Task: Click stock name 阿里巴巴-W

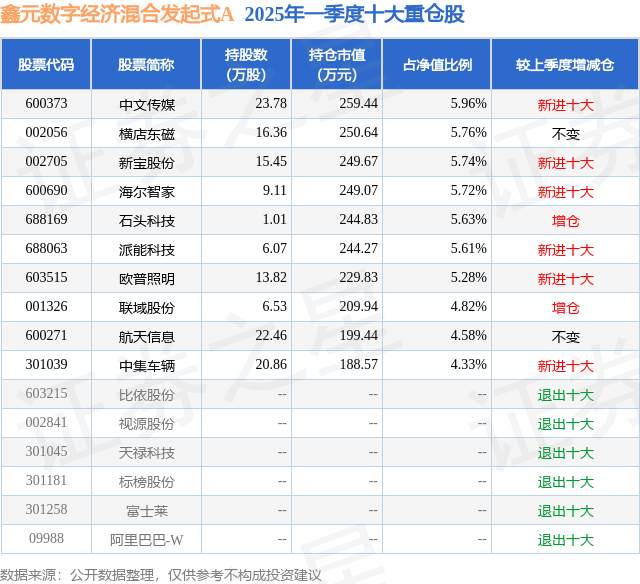Action: (x=147, y=540)
